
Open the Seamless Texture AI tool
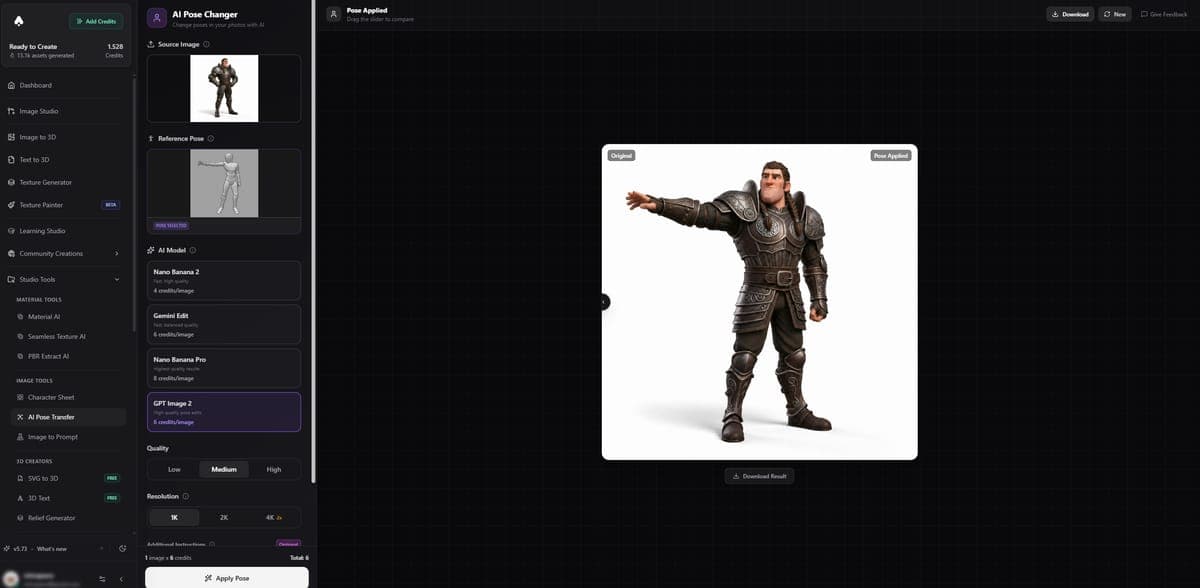(x=69, y=336)
